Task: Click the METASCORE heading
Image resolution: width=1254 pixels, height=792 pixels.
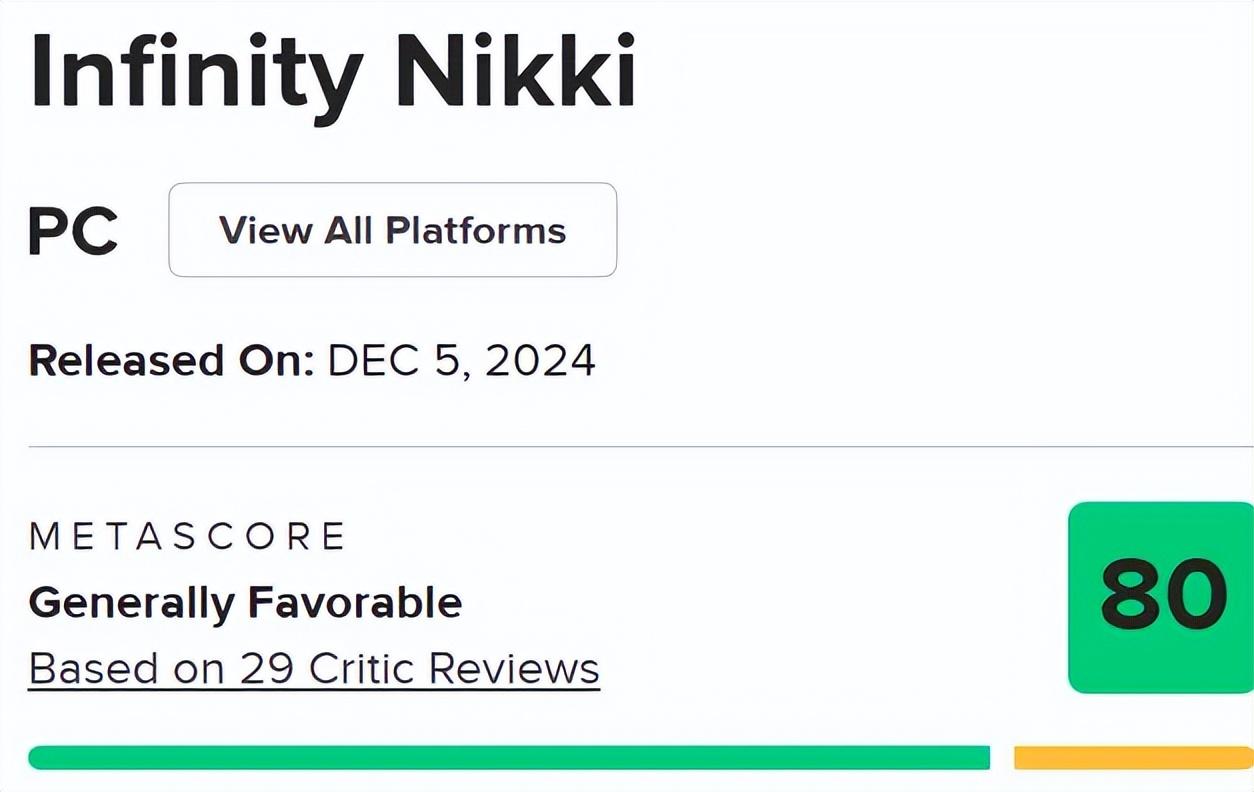Action: click(187, 537)
